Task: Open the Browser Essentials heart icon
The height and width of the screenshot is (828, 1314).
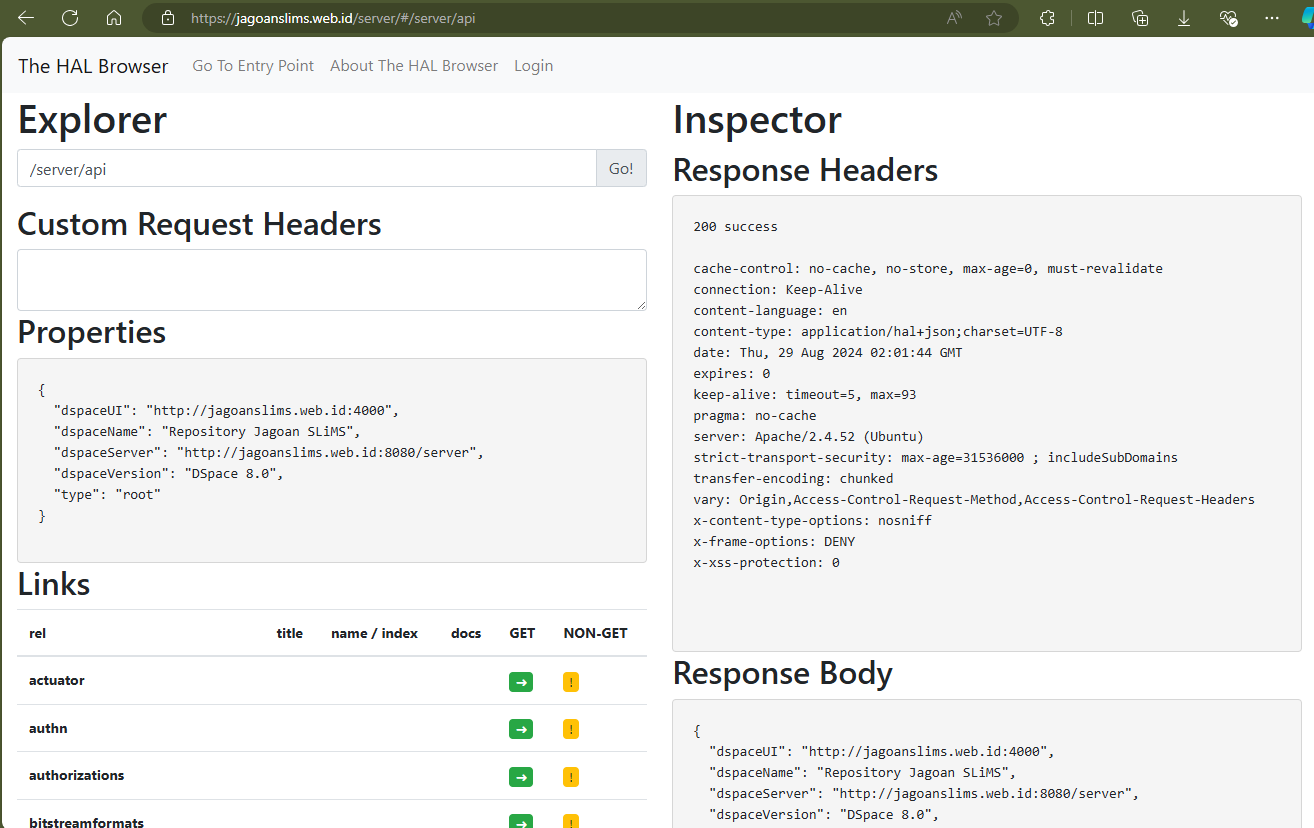Action: tap(1229, 18)
